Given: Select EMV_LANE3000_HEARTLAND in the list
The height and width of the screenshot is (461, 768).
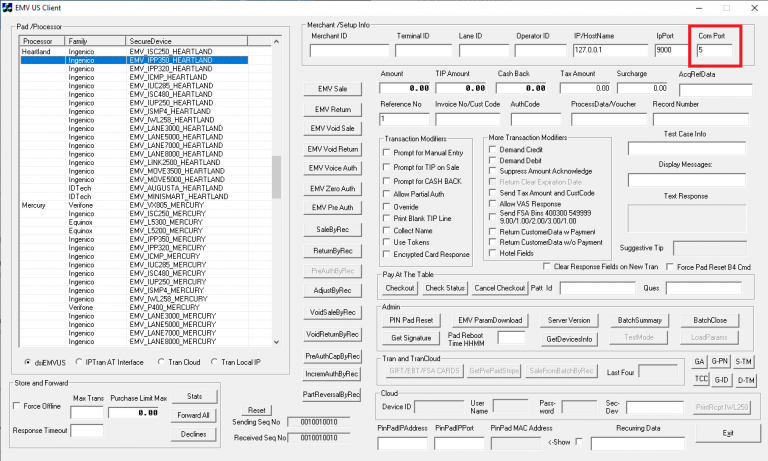Looking at the screenshot, I should click(134, 128).
